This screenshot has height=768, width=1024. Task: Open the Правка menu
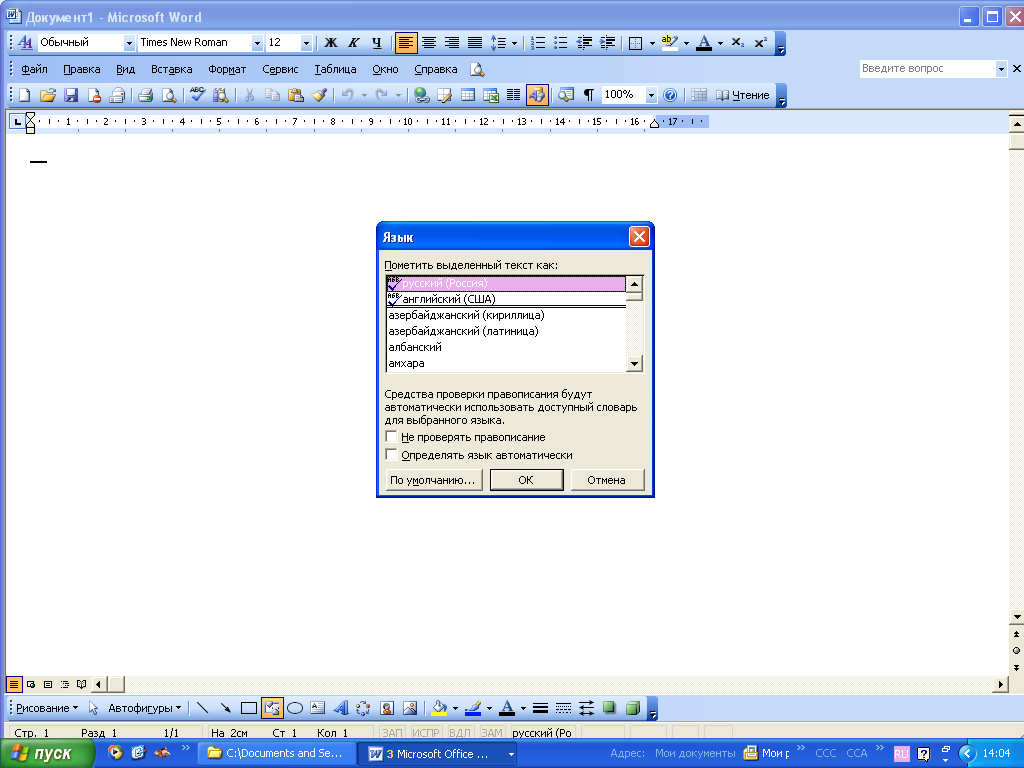(x=82, y=69)
